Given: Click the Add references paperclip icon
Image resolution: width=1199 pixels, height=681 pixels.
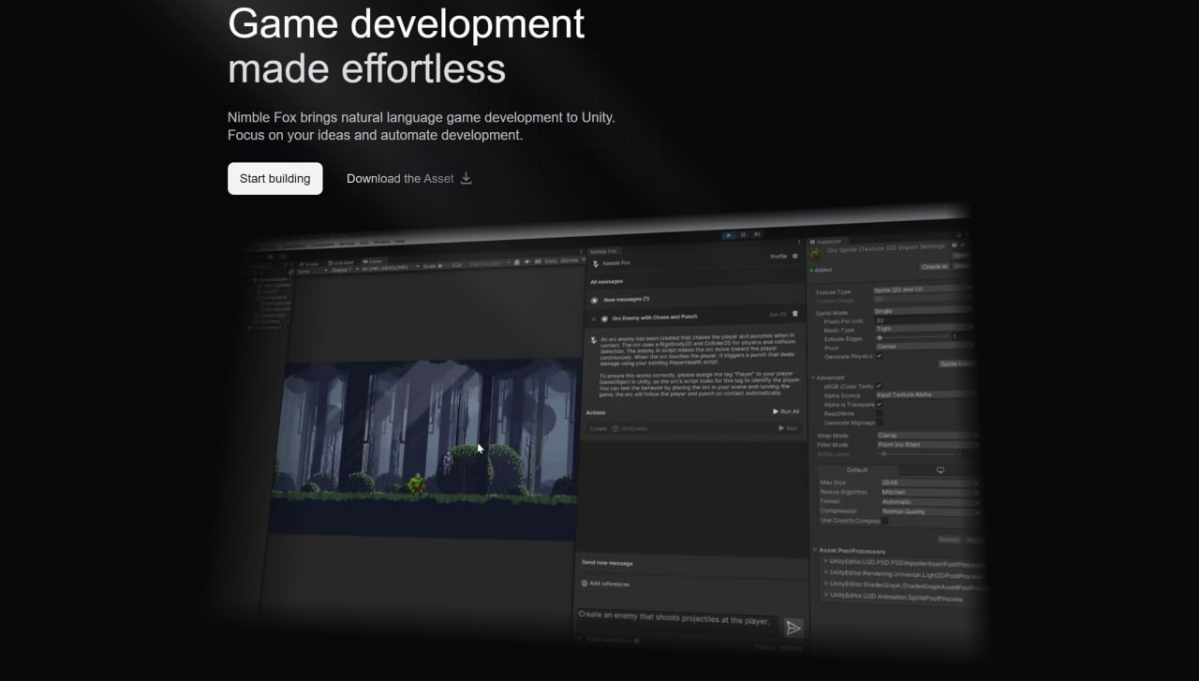Looking at the screenshot, I should point(584,583).
